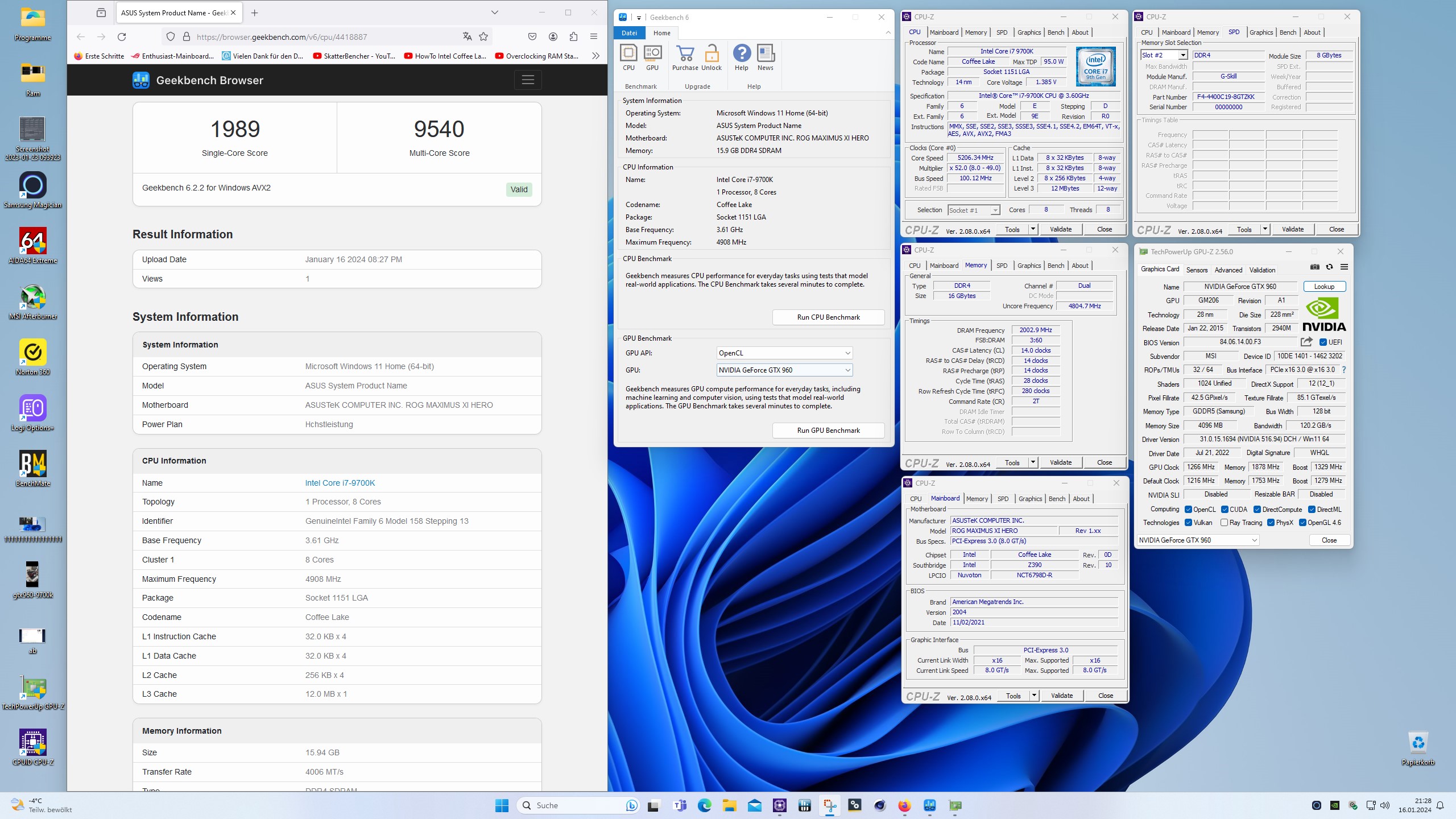
Task: Open the Help icon in Geekbench 6
Action: [742, 57]
